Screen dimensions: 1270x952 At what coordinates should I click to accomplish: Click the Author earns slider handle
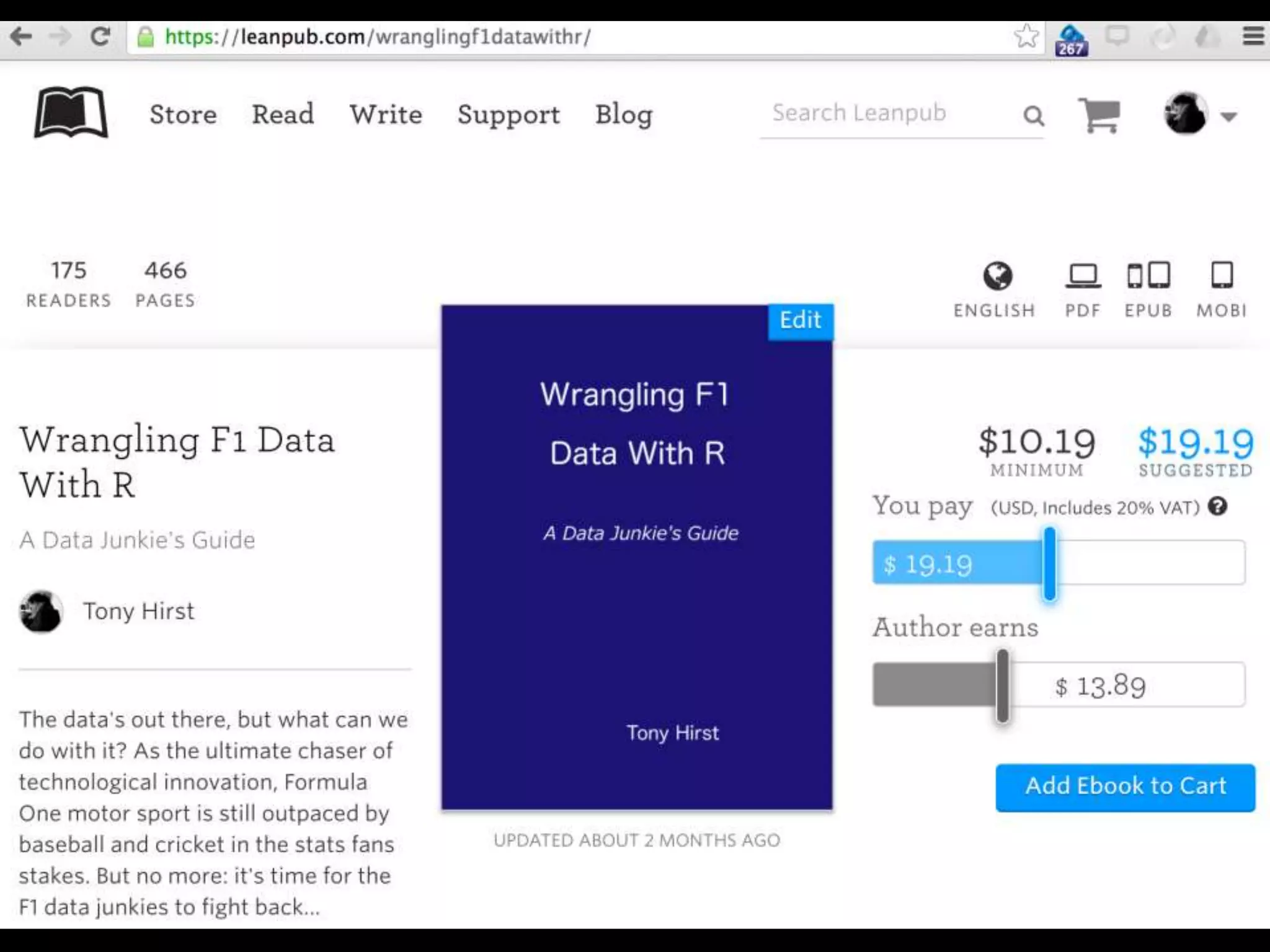pyautogui.click(x=1002, y=685)
